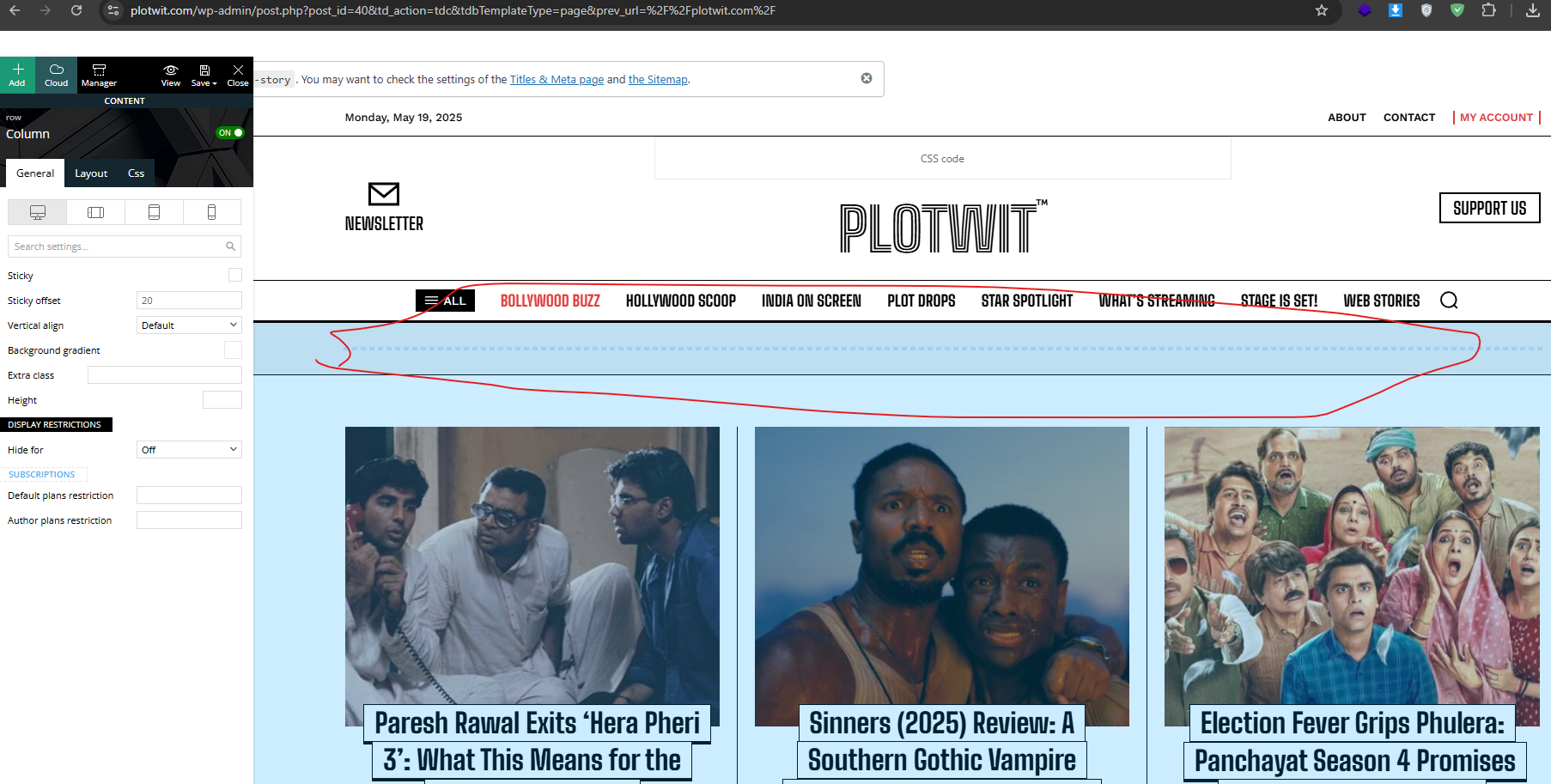This screenshot has width=1551, height=784.
Task: Click the Extra class field
Action: coord(165,375)
